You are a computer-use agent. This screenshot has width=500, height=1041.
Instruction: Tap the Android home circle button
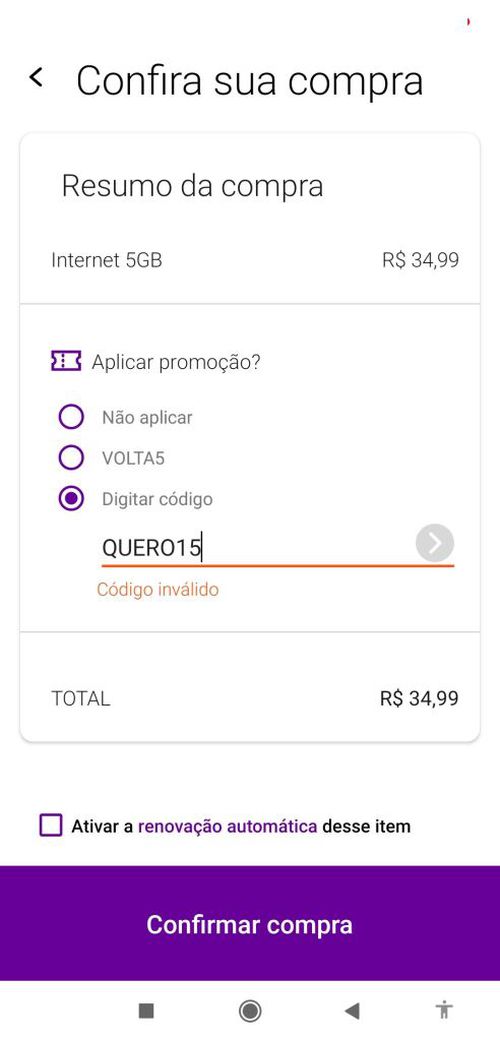(x=250, y=1010)
